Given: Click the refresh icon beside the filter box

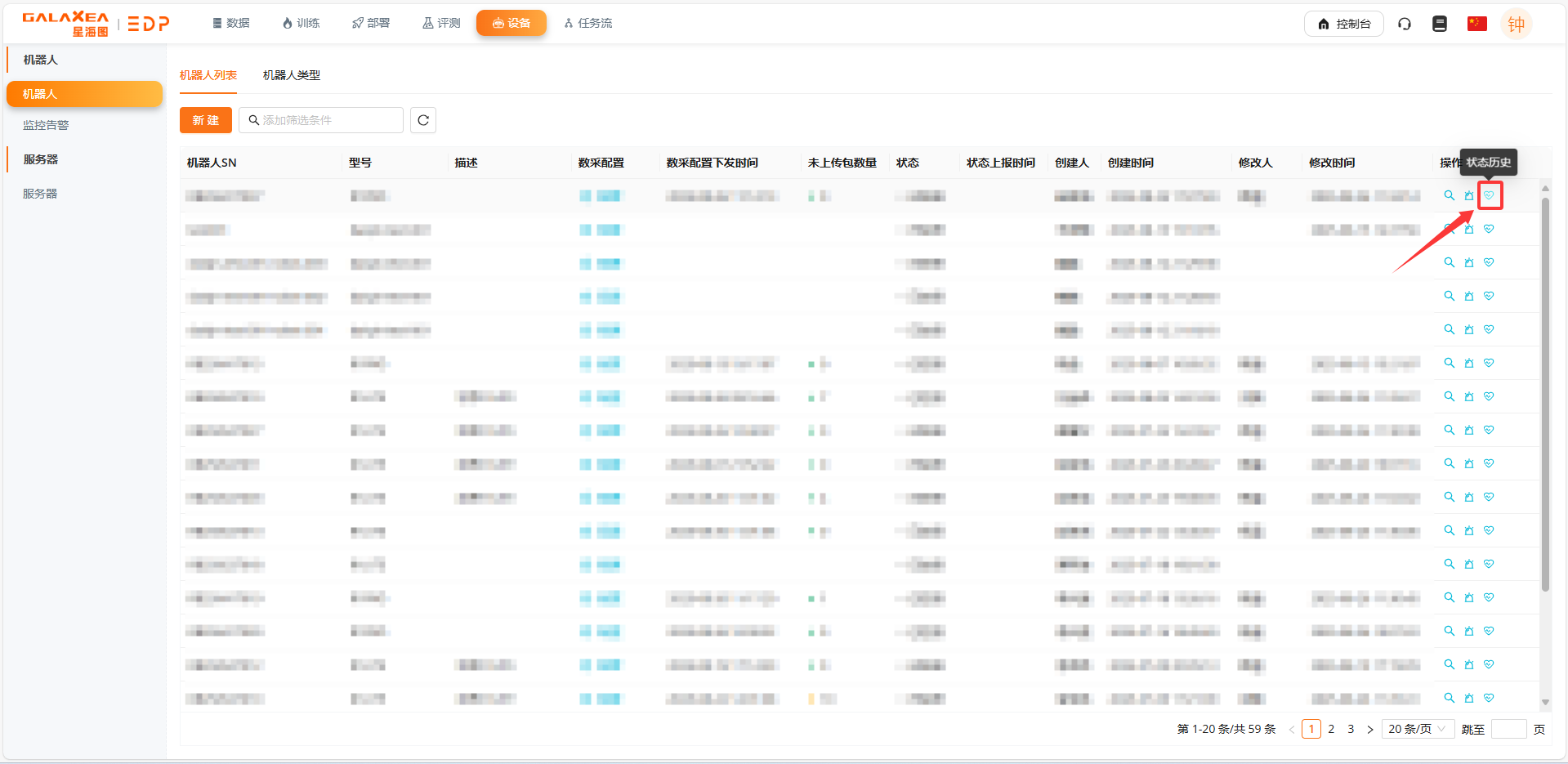Looking at the screenshot, I should (x=422, y=120).
